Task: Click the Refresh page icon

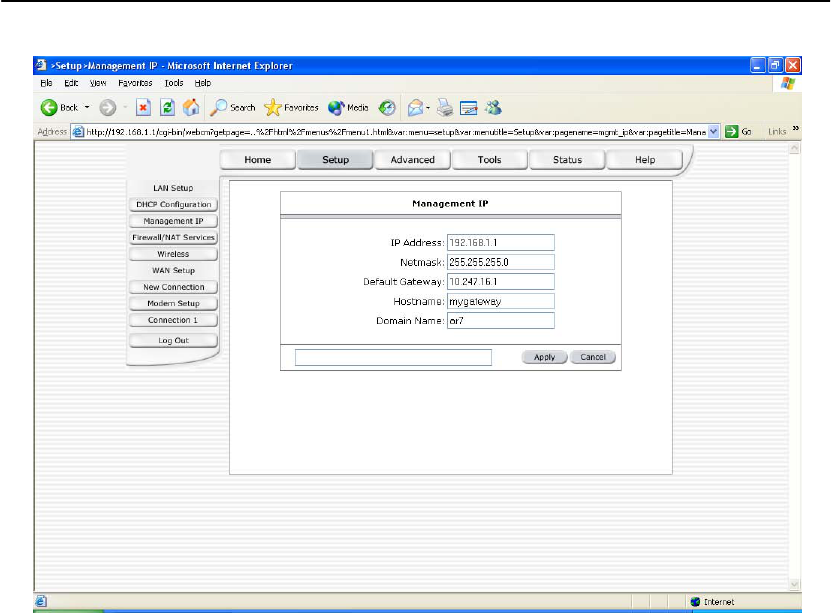Action: pyautogui.click(x=167, y=108)
